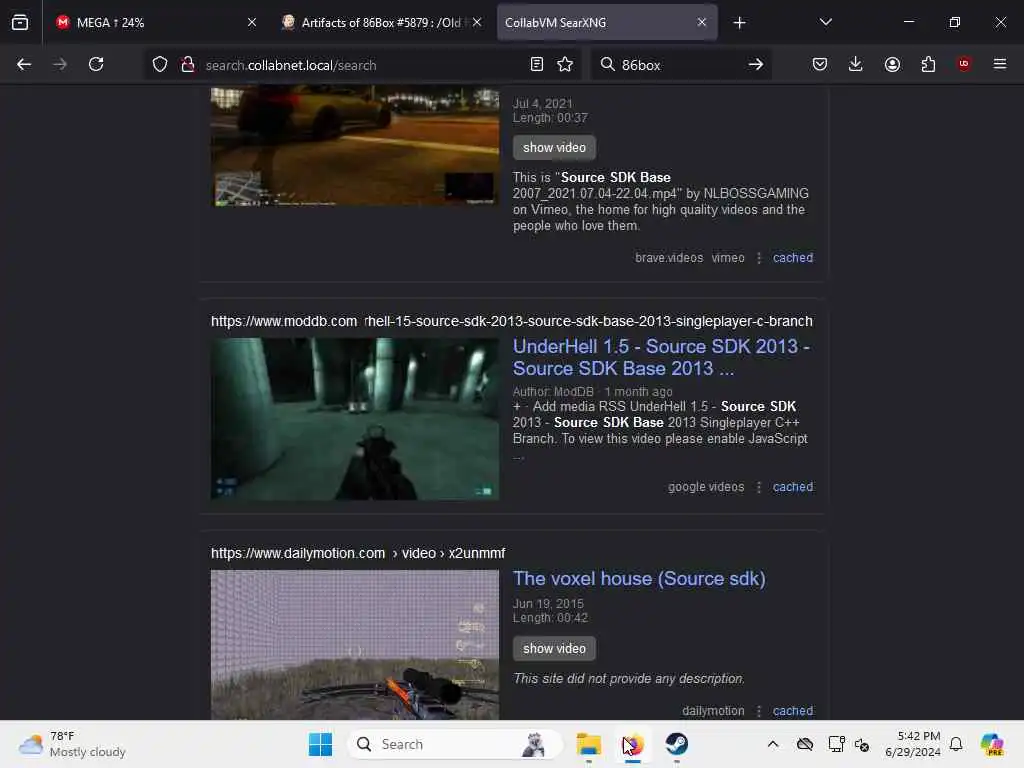Open the cloud sync tray icon

coord(805,744)
